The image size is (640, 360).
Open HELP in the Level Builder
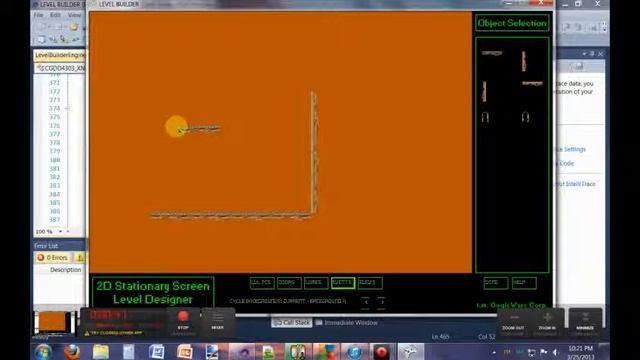click(524, 283)
